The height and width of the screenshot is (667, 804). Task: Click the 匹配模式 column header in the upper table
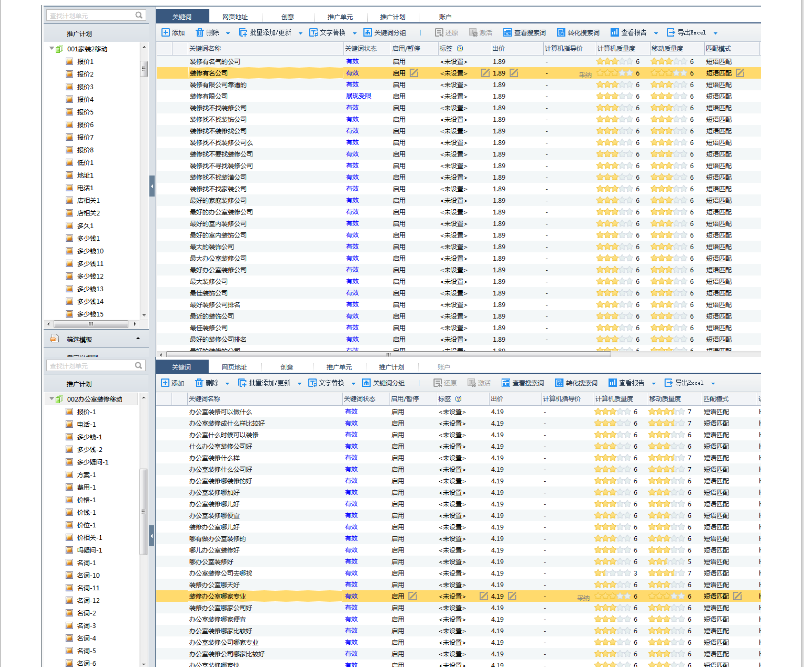click(731, 49)
